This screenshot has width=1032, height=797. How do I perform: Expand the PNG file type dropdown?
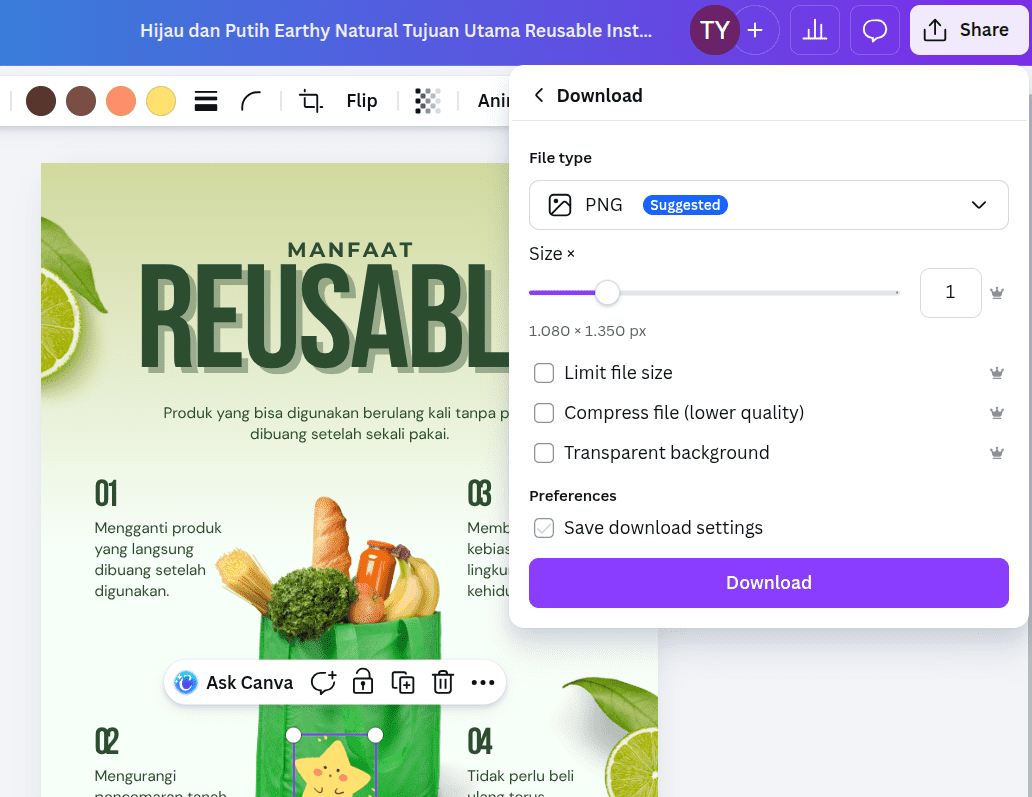[x=768, y=205]
